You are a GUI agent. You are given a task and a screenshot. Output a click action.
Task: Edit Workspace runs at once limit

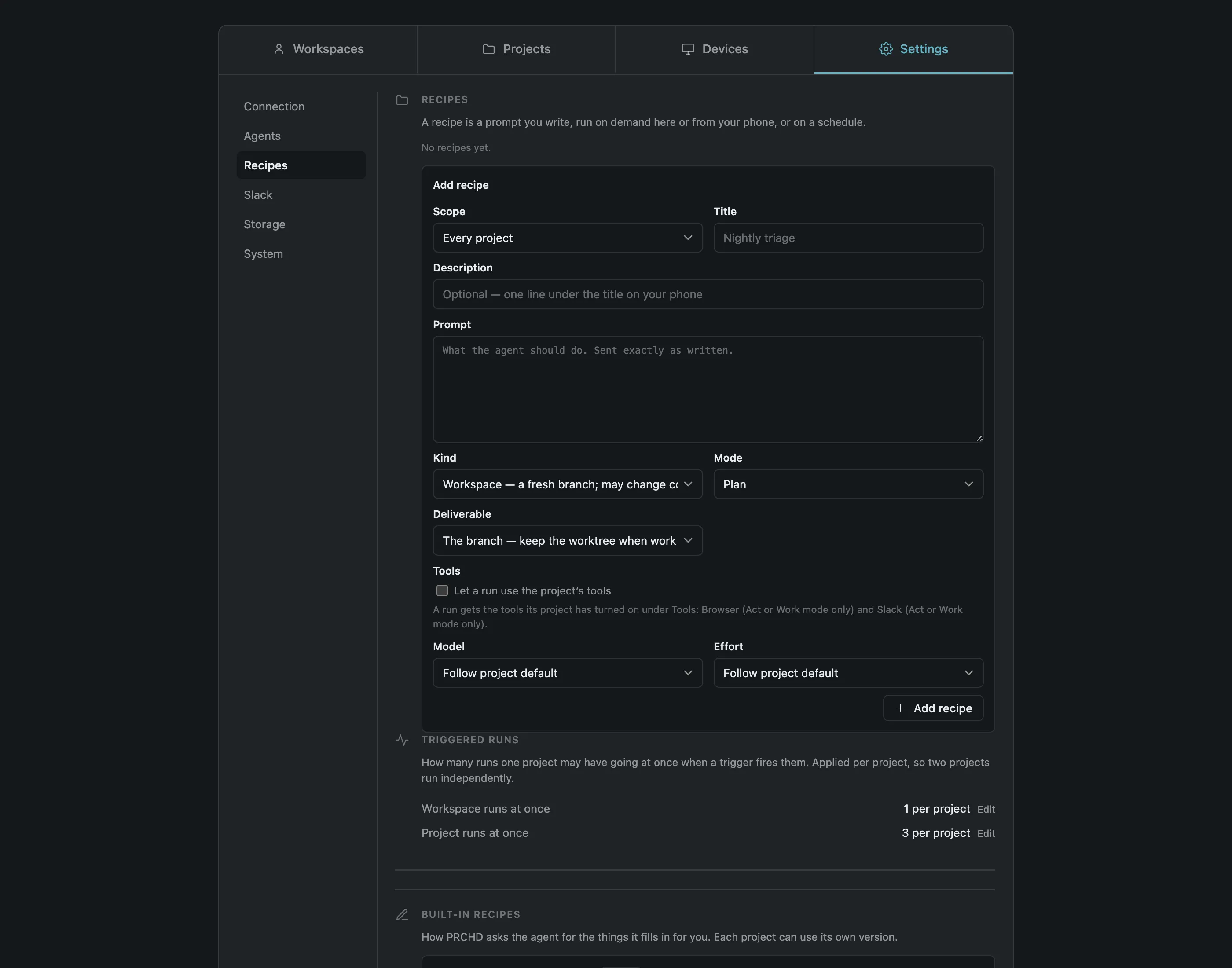986,809
